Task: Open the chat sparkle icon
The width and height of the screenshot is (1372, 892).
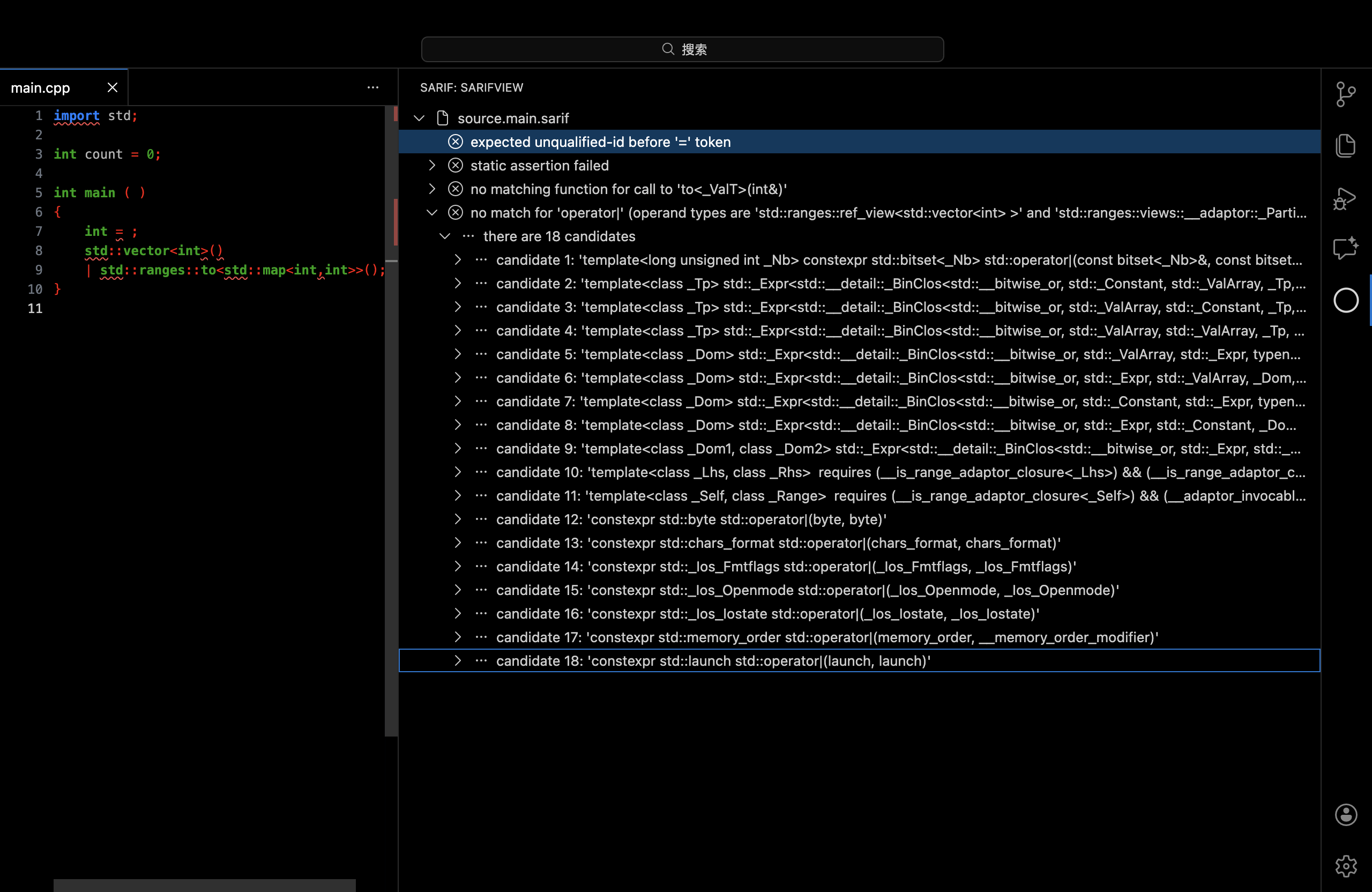Action: [1346, 249]
